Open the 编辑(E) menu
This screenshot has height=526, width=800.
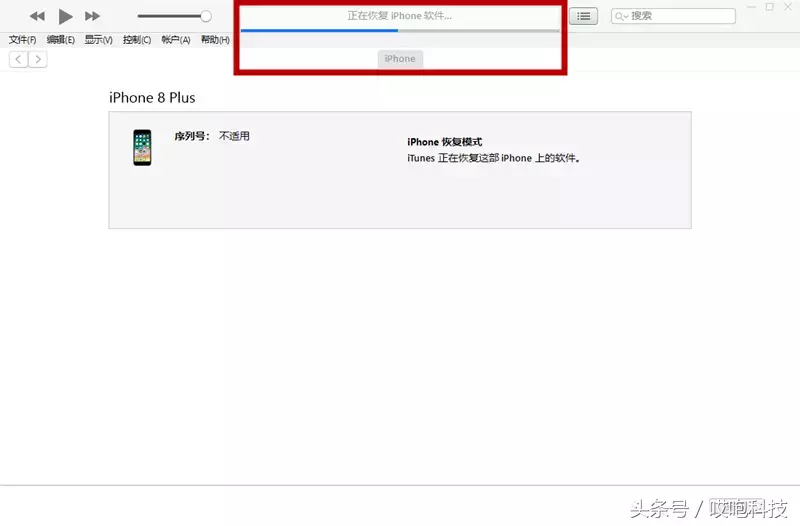61,40
